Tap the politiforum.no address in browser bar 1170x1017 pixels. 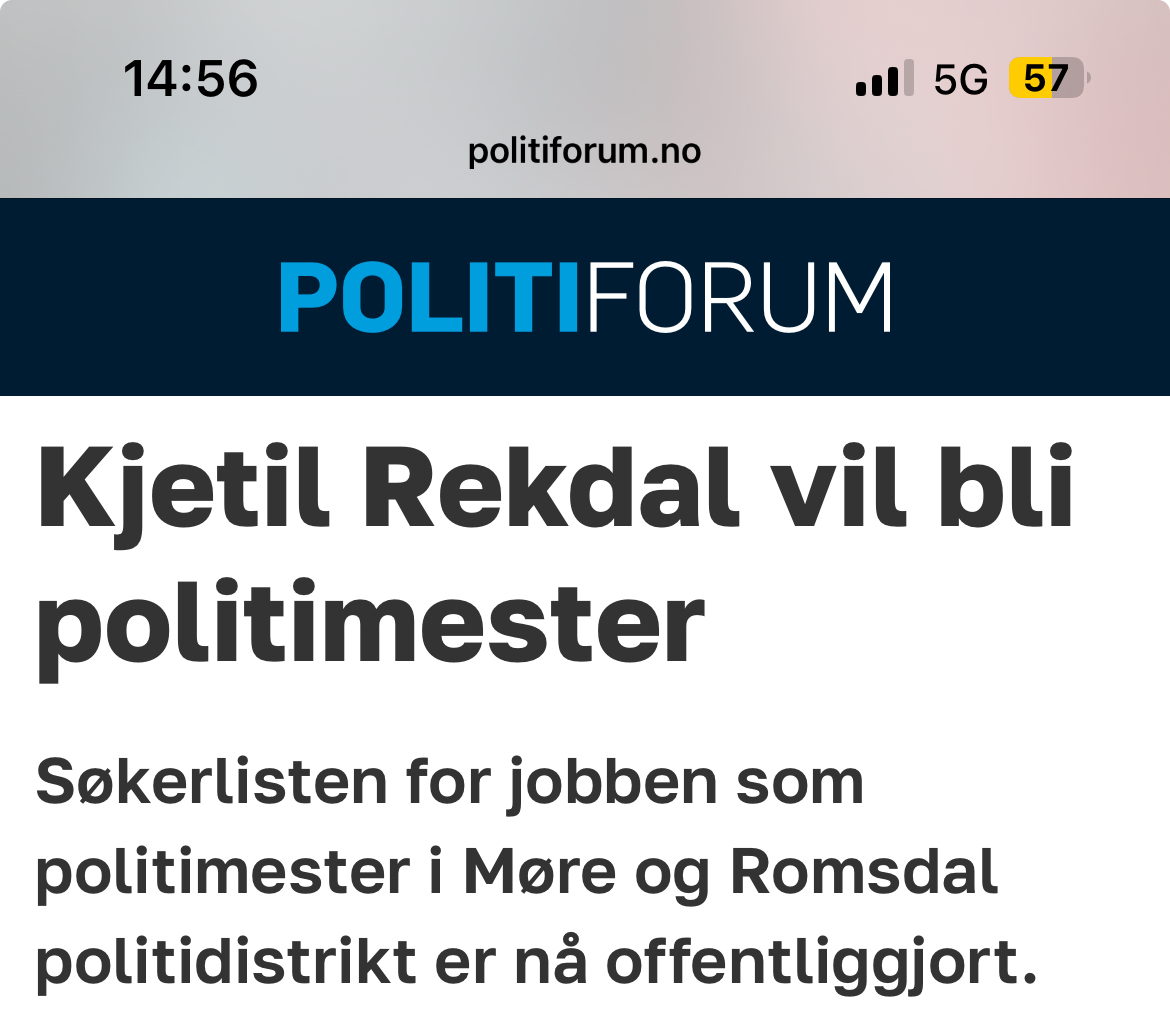[x=584, y=152]
